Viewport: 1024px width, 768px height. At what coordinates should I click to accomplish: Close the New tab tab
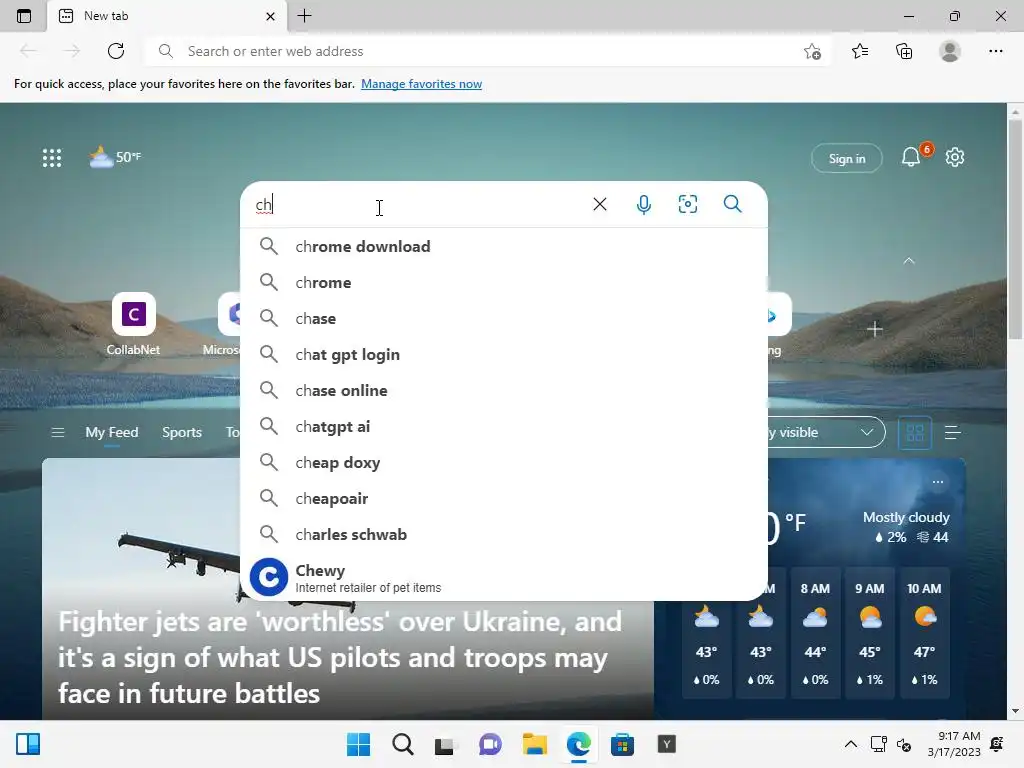[x=270, y=16]
